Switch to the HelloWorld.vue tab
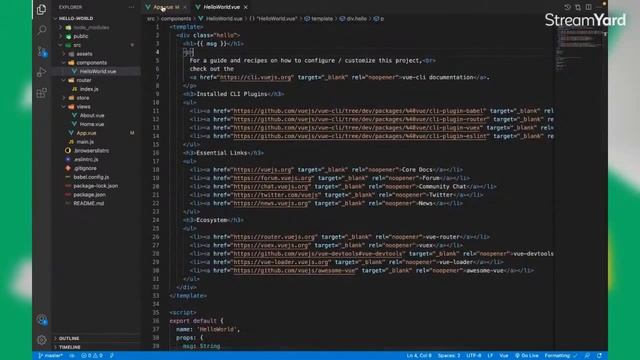Screen dimensions: 640x360 click(222, 7)
